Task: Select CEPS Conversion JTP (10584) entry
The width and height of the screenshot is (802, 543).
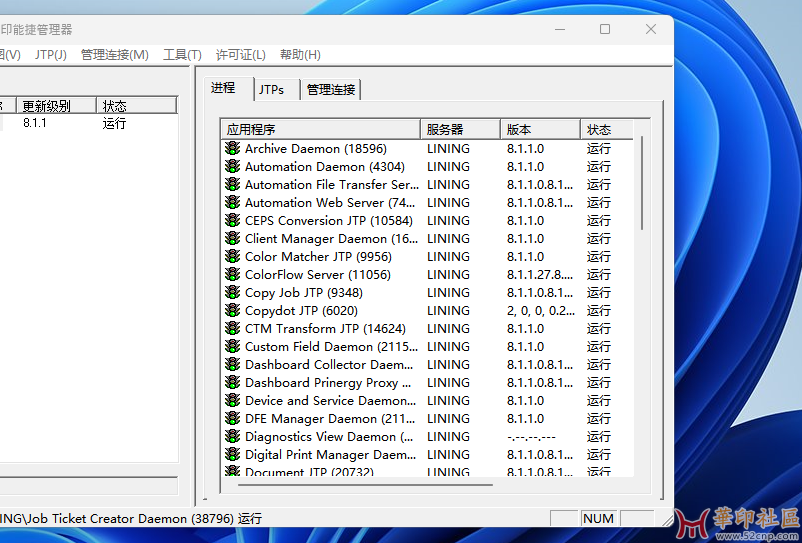Action: coord(329,221)
